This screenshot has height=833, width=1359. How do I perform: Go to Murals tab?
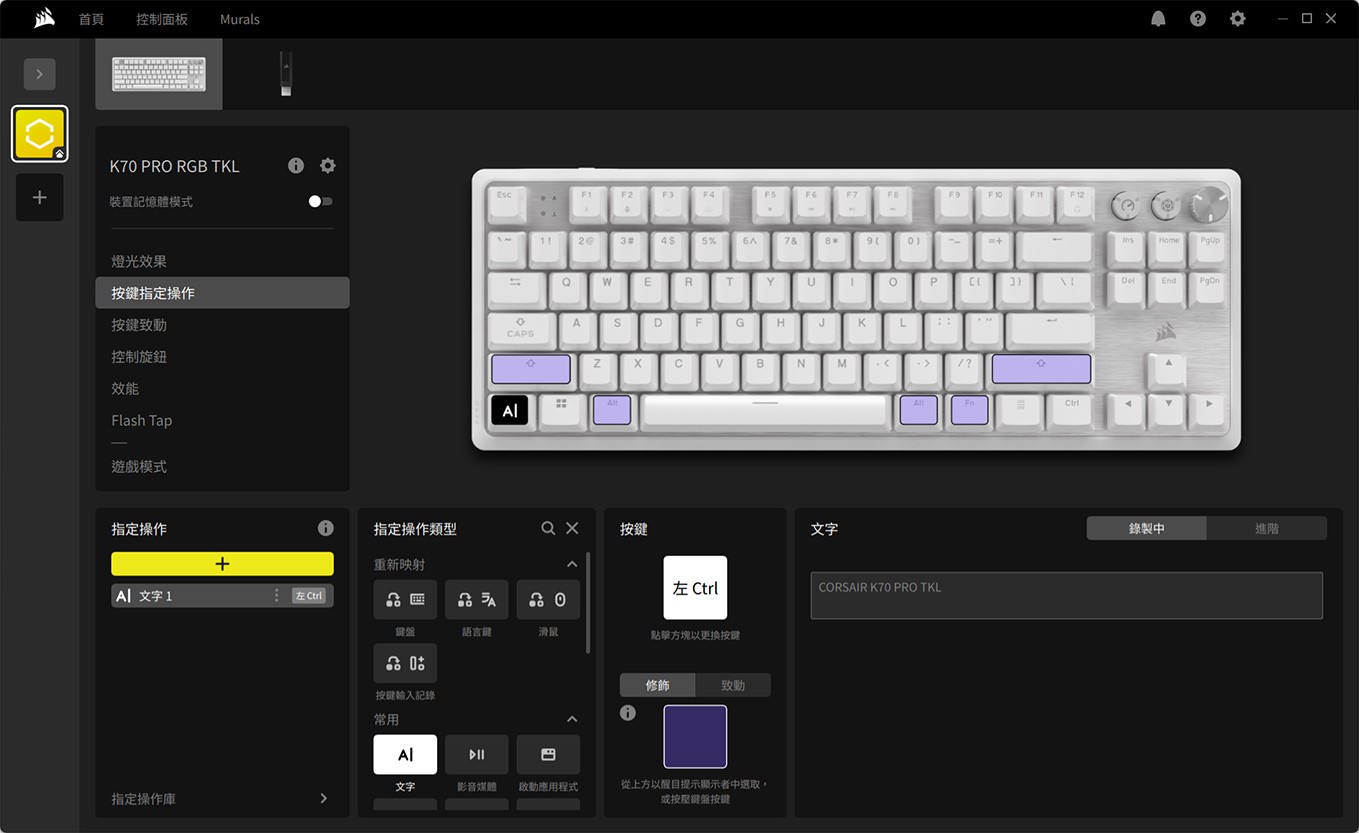point(240,19)
